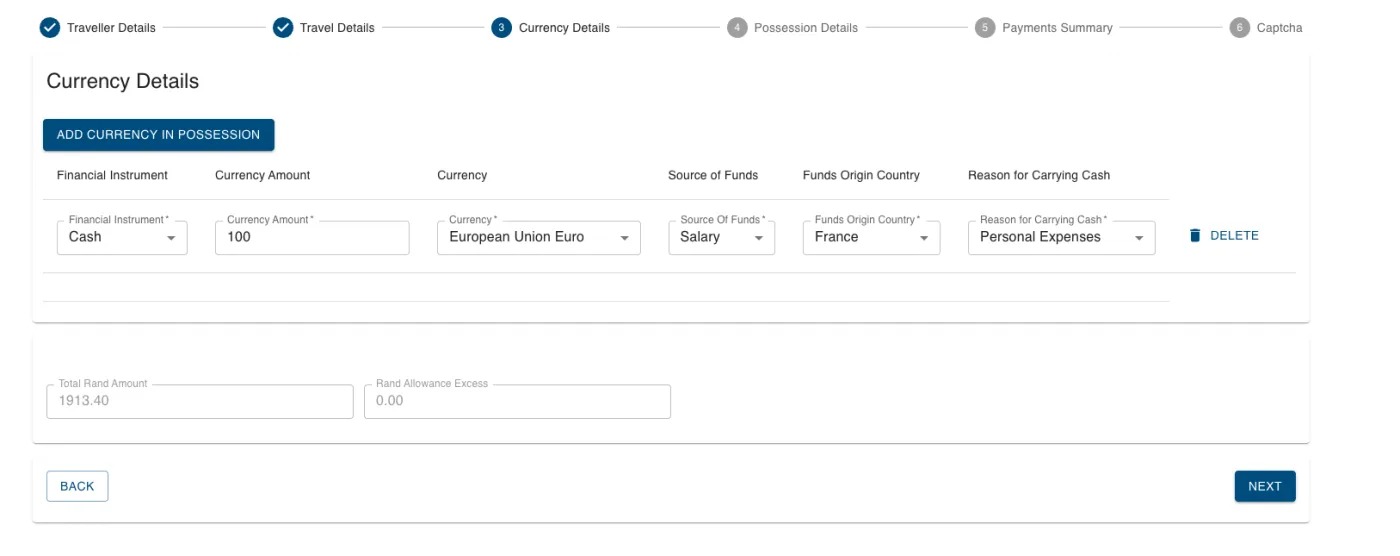Open Reason for Carrying Cash dropdown

click(x=1061, y=237)
